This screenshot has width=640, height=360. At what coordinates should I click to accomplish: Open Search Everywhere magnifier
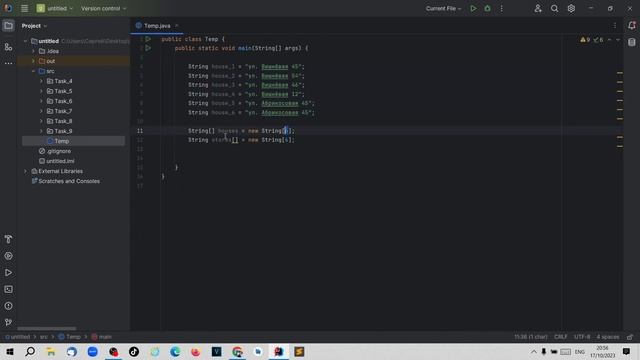554,8
